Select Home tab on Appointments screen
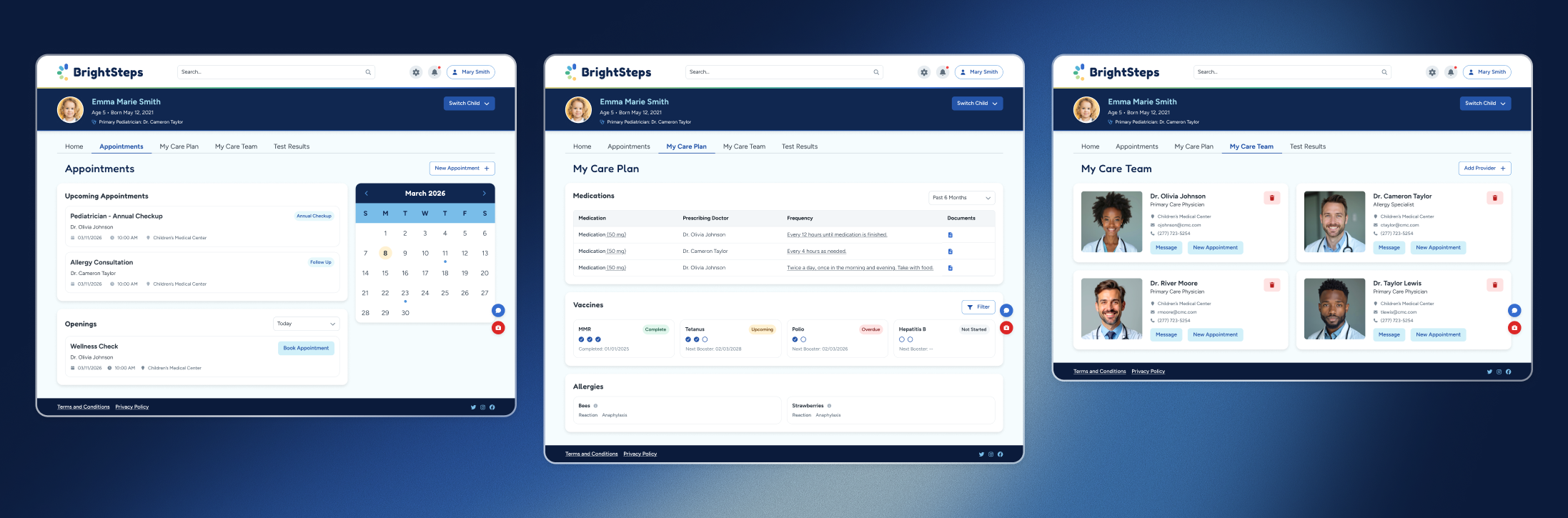The width and height of the screenshot is (1568, 518). tap(74, 146)
